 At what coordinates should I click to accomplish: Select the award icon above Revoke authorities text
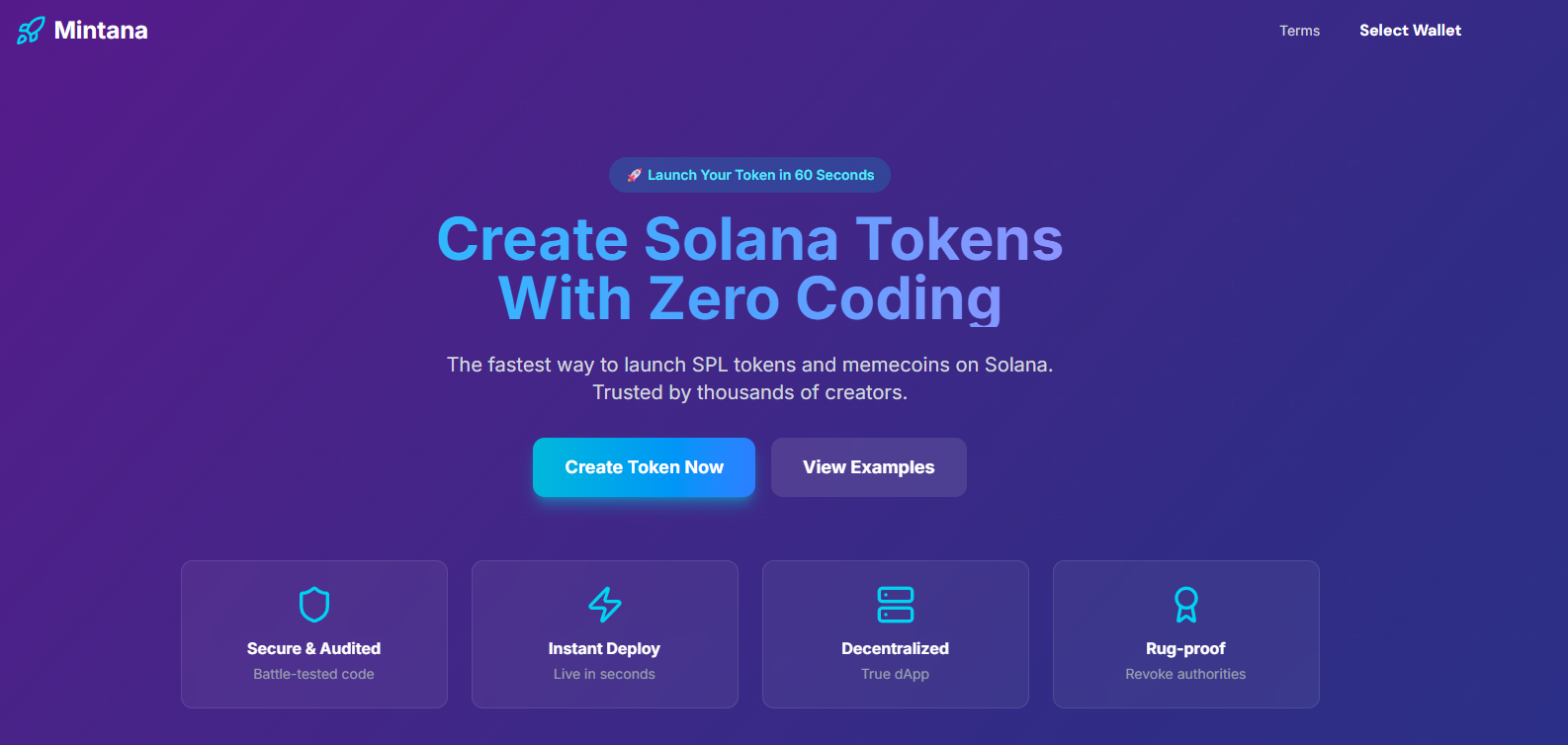pyautogui.click(x=1185, y=605)
